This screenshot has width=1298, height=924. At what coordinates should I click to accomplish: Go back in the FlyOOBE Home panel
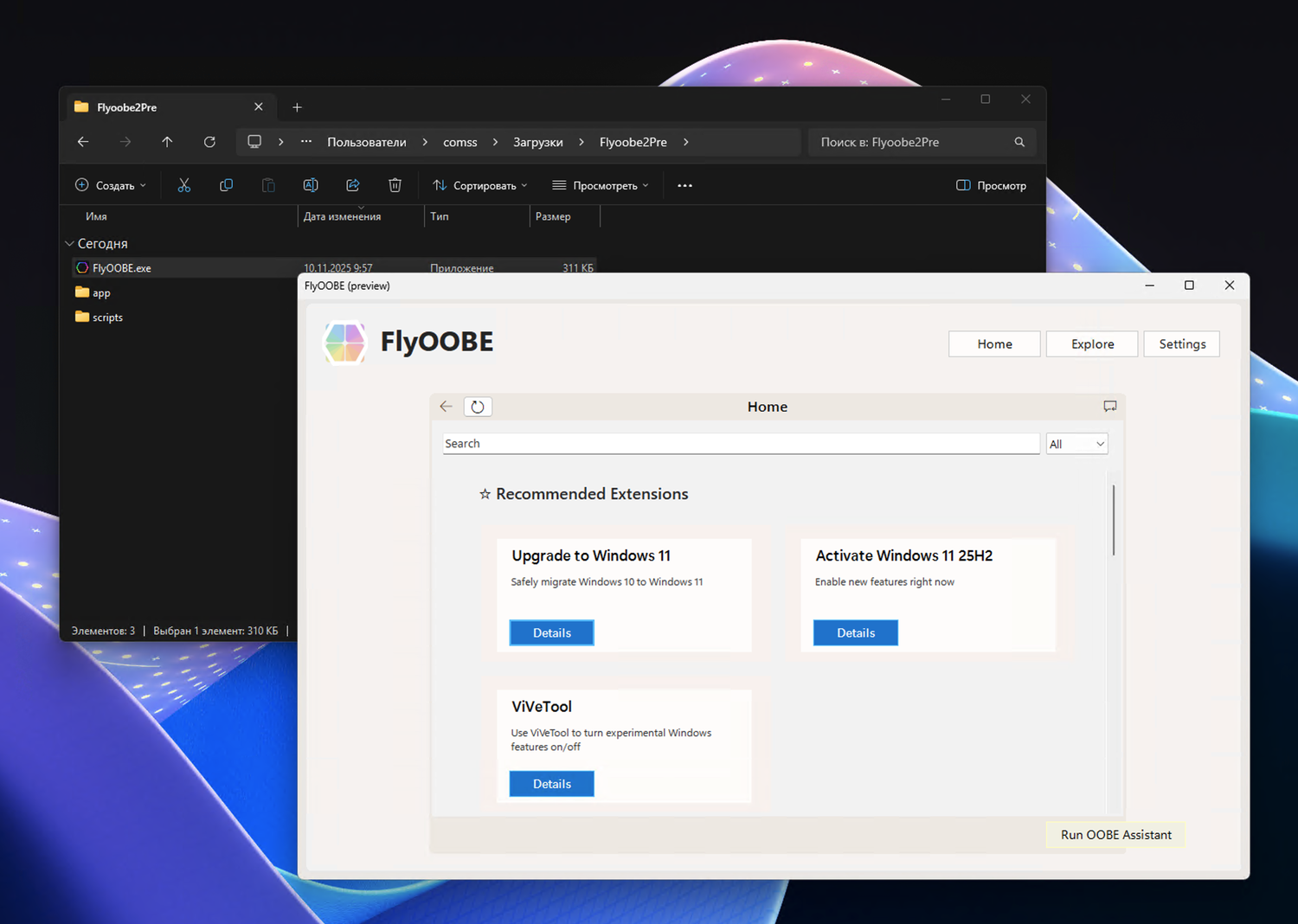coord(446,406)
